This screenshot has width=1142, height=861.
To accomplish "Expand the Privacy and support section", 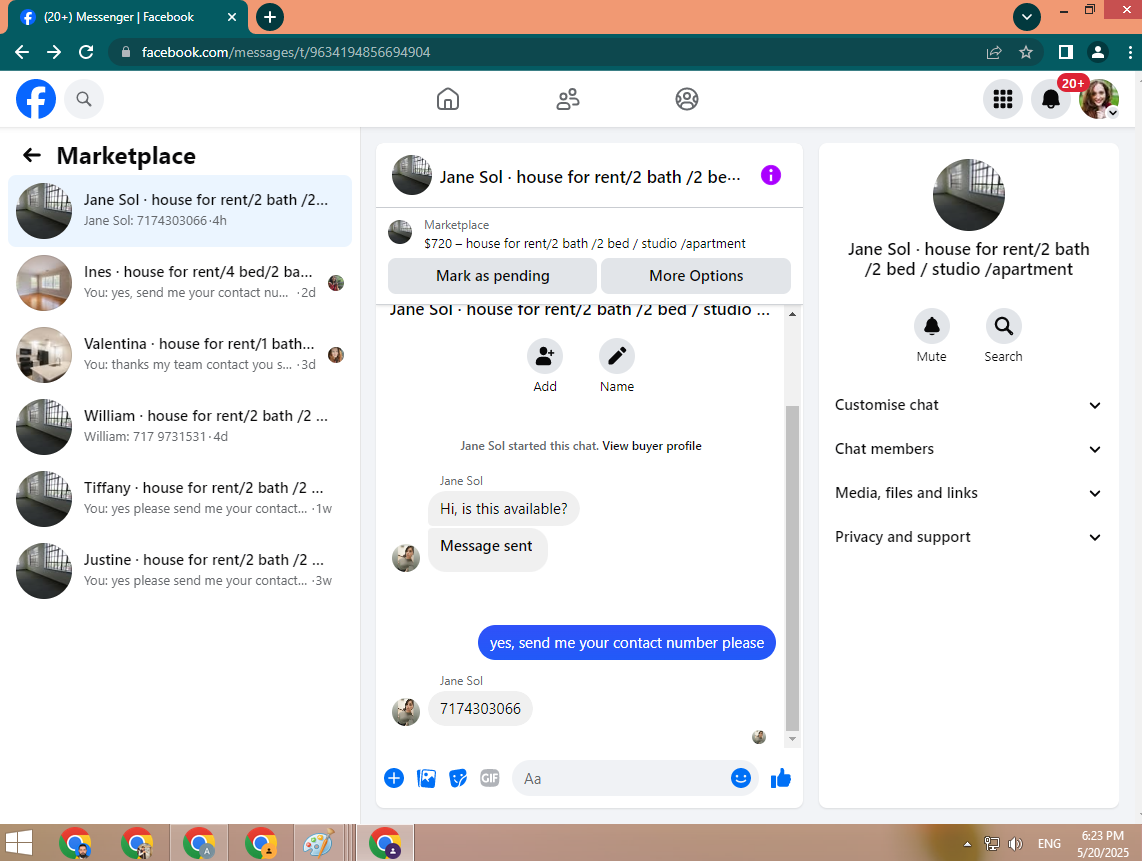I will (968, 537).
